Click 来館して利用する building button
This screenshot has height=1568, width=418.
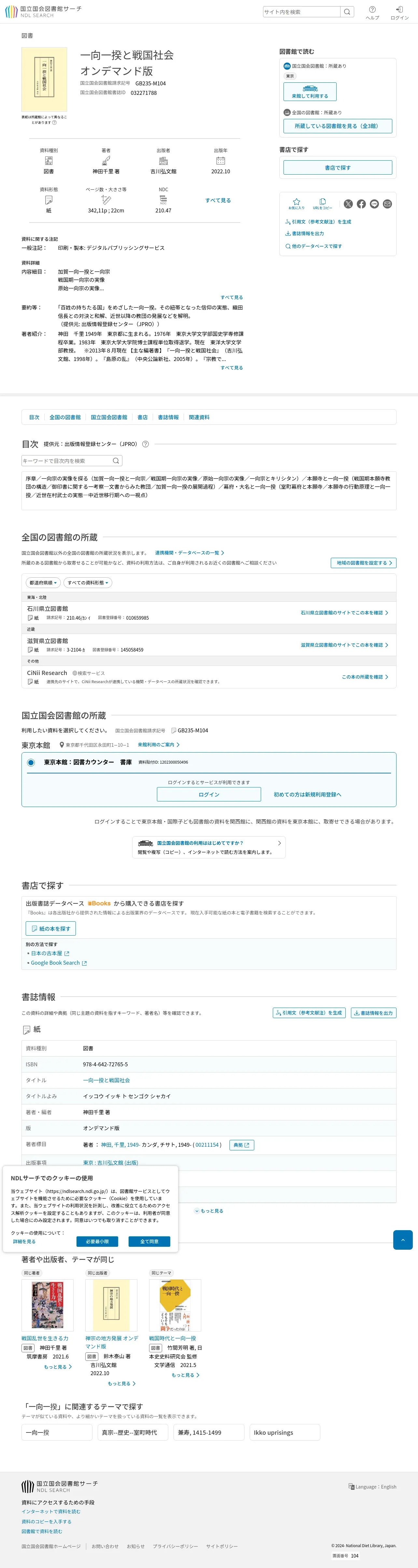310,92
